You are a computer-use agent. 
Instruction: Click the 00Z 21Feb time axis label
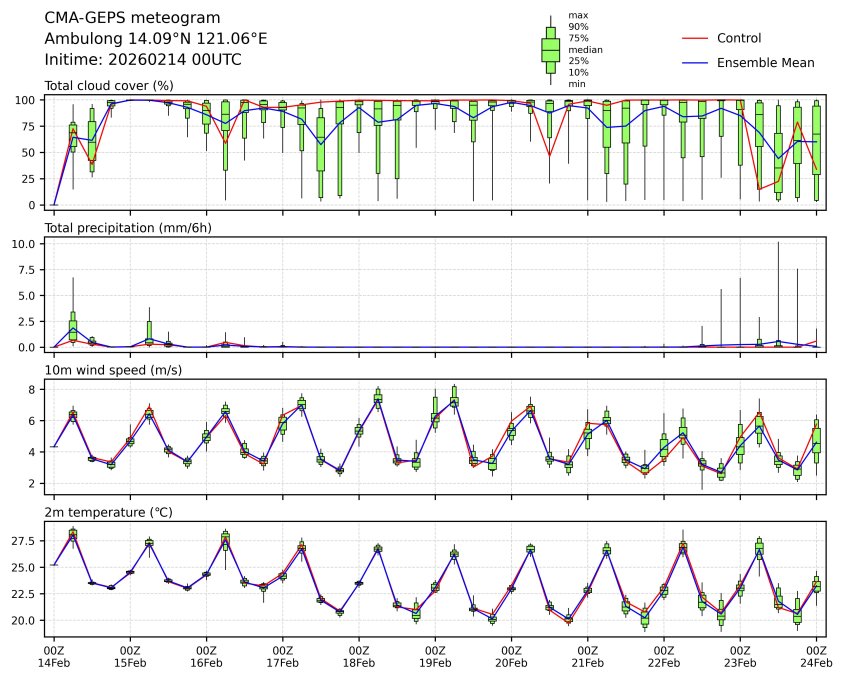pos(587,656)
